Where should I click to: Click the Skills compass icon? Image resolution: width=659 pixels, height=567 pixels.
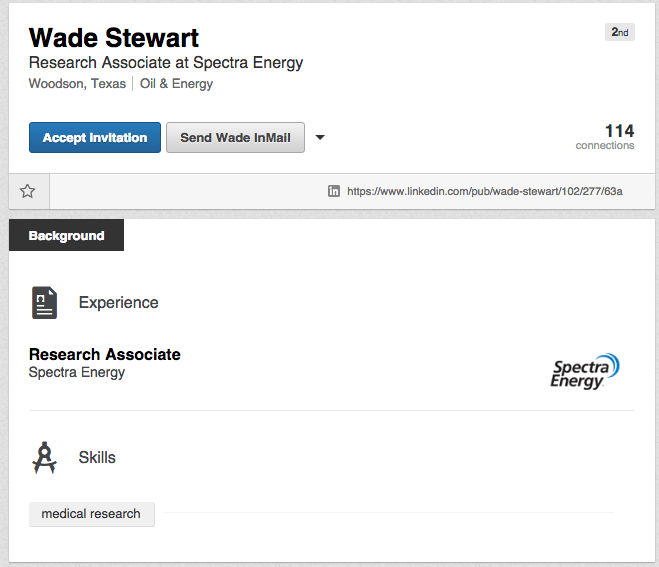[44, 457]
